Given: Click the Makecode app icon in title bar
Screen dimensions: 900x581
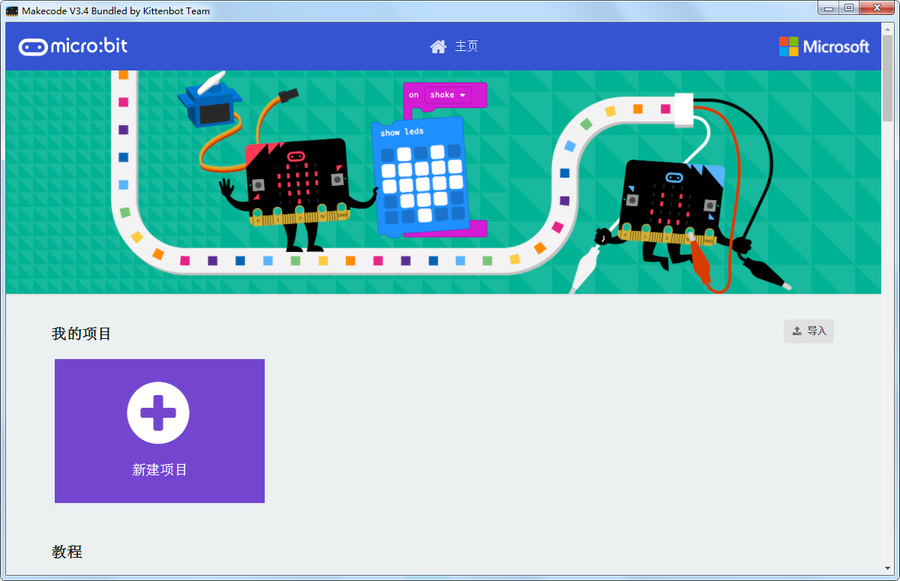Looking at the screenshot, I should tap(11, 10).
